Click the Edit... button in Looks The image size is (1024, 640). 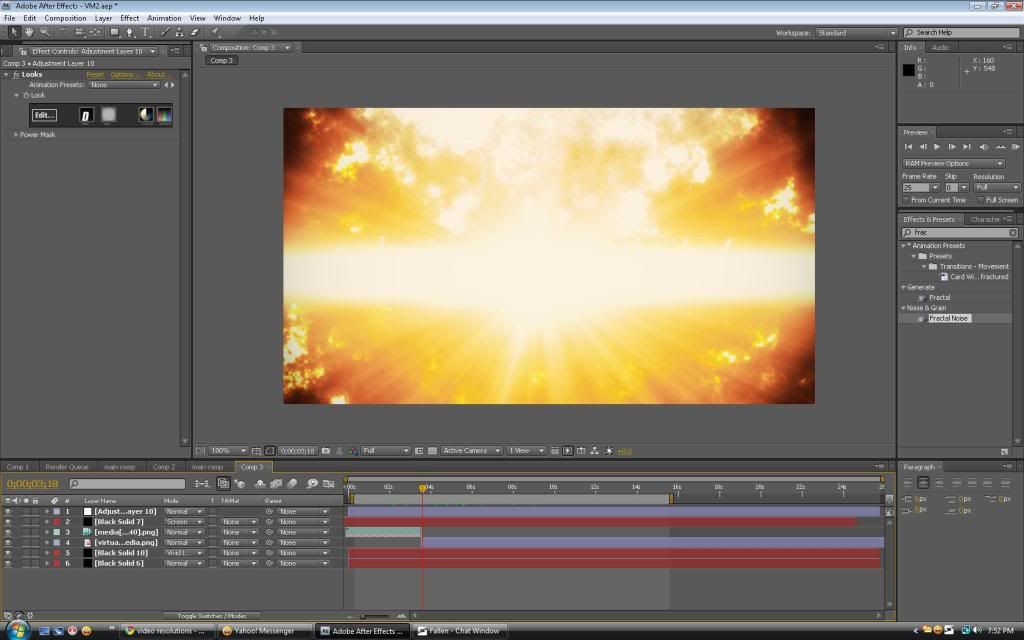(44, 115)
